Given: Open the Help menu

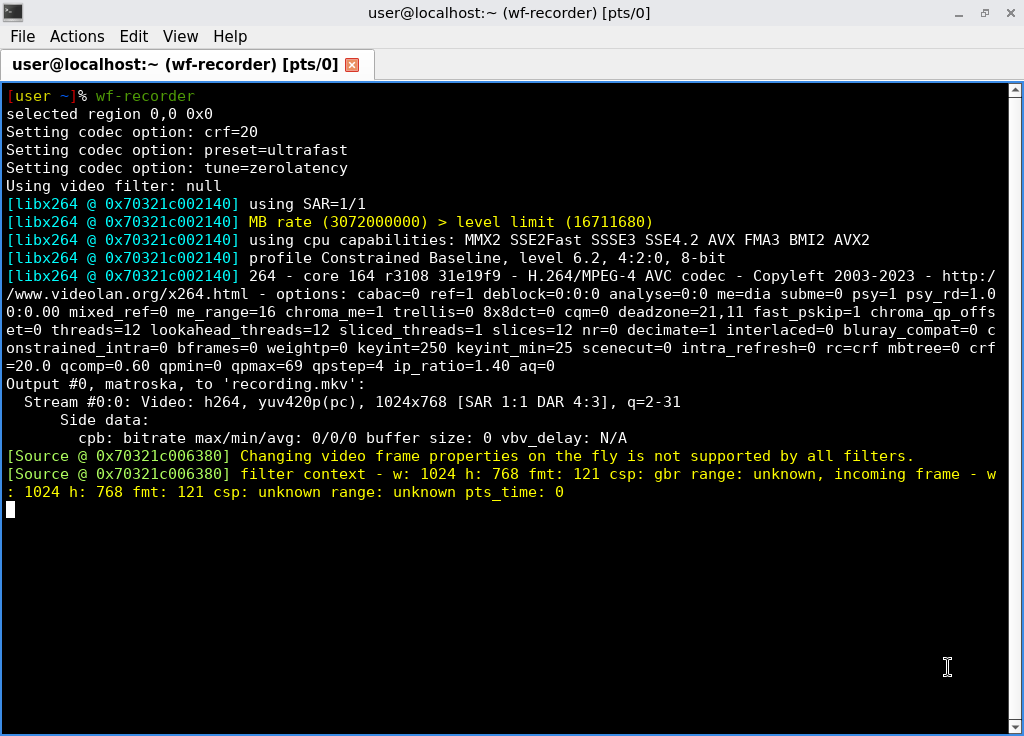Looking at the screenshot, I should 230,36.
